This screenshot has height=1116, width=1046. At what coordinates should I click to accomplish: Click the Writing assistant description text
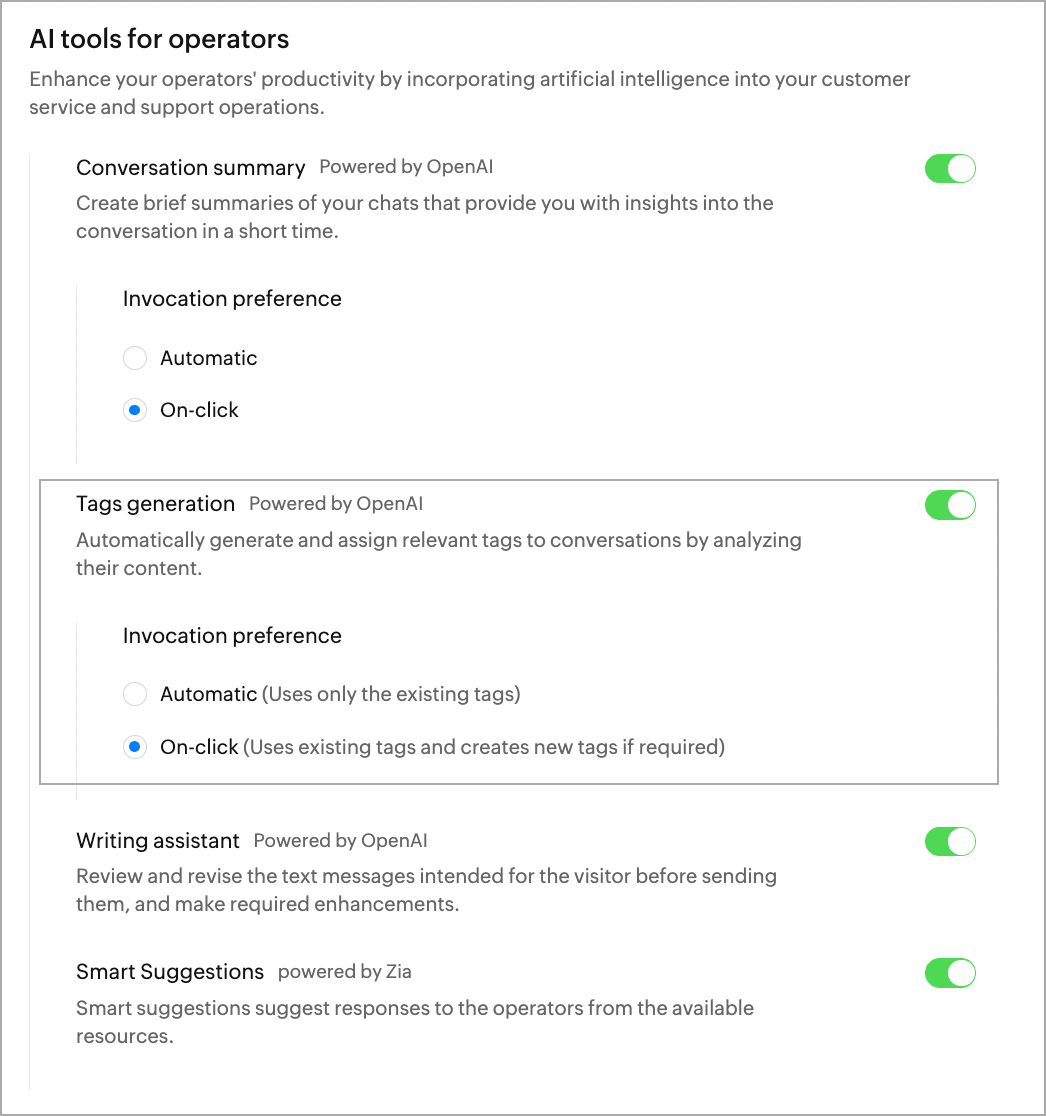click(426, 890)
